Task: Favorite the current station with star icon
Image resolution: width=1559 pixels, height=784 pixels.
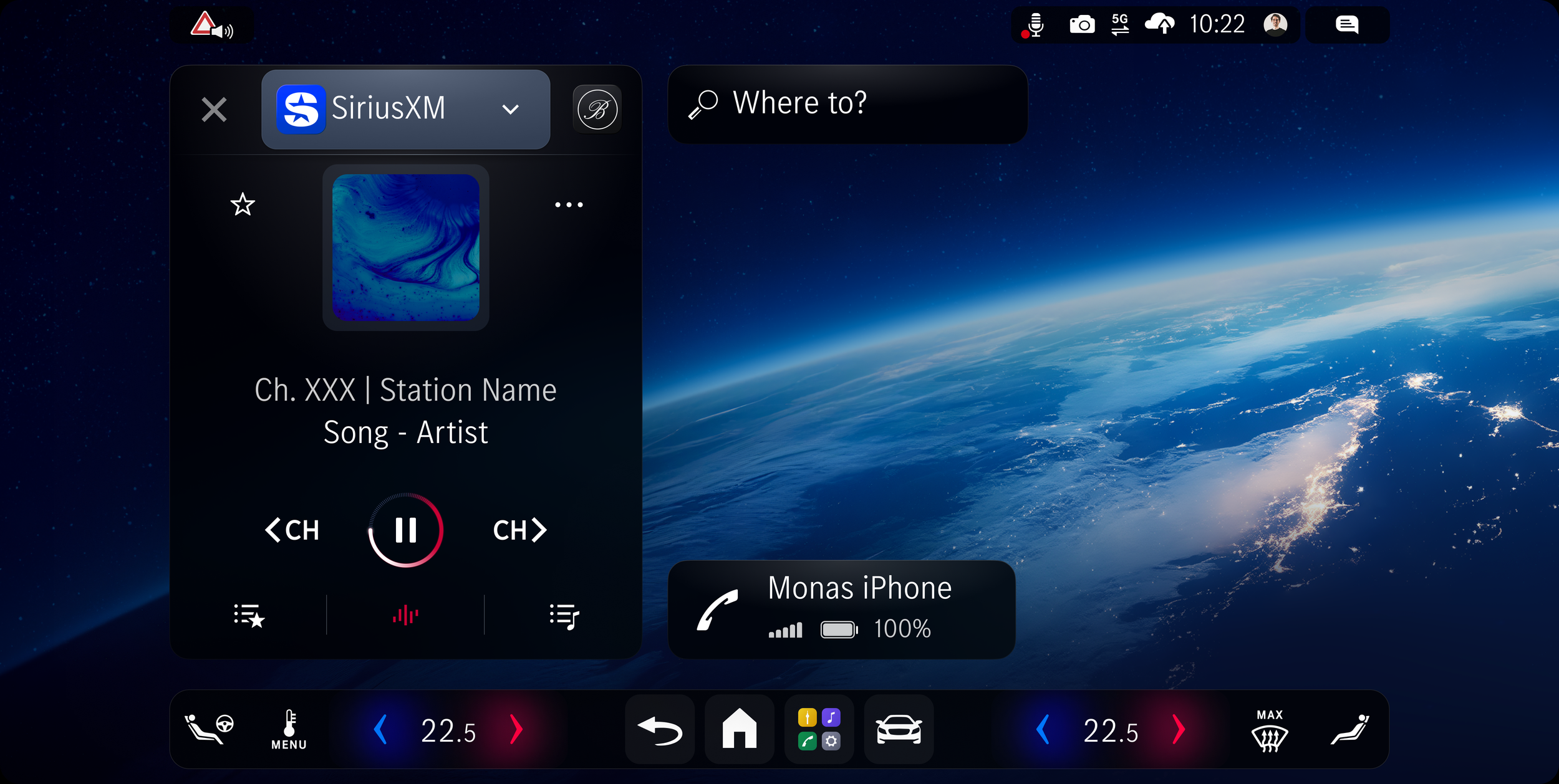Action: point(243,204)
